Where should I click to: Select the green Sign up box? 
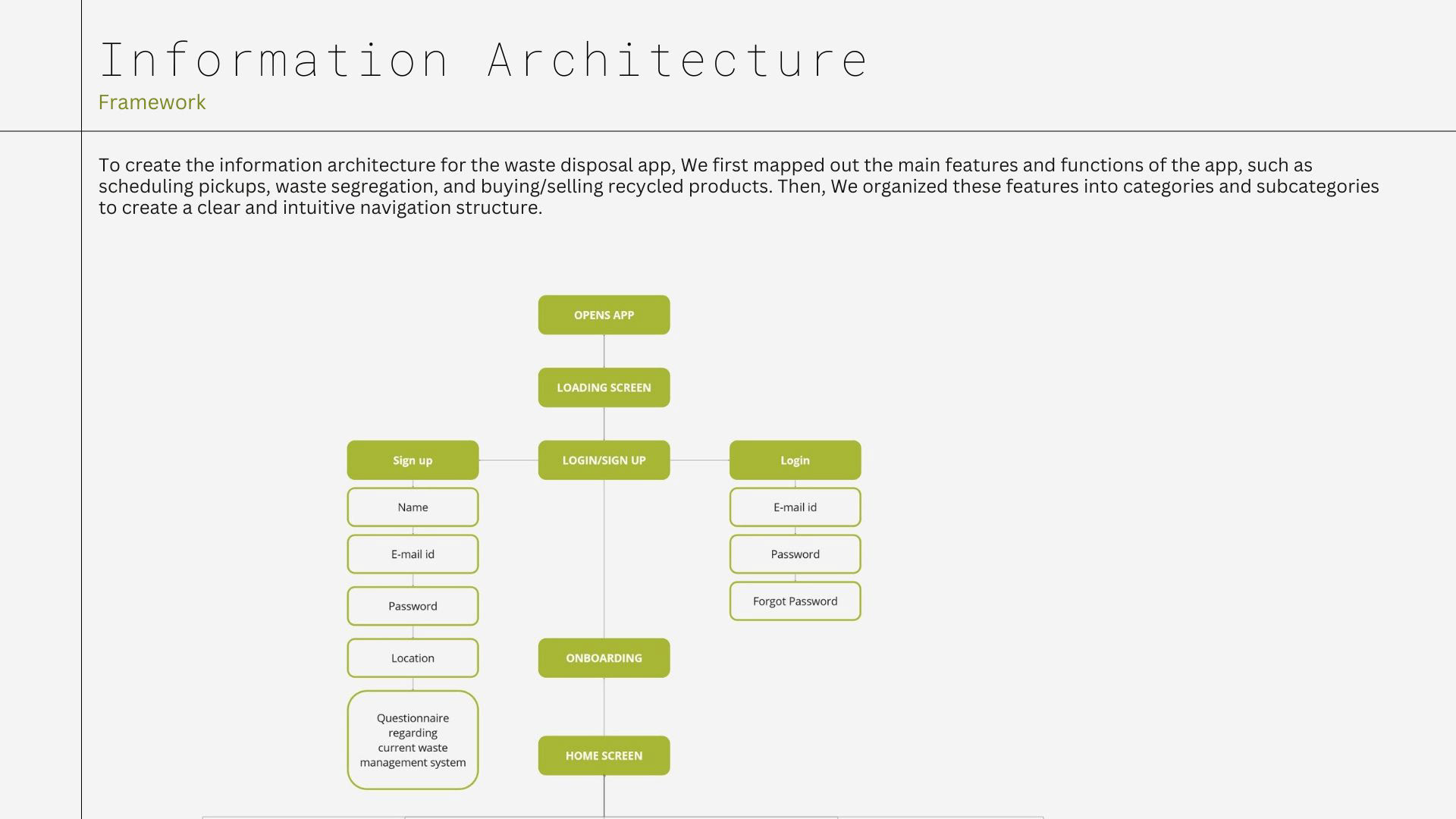(x=413, y=460)
